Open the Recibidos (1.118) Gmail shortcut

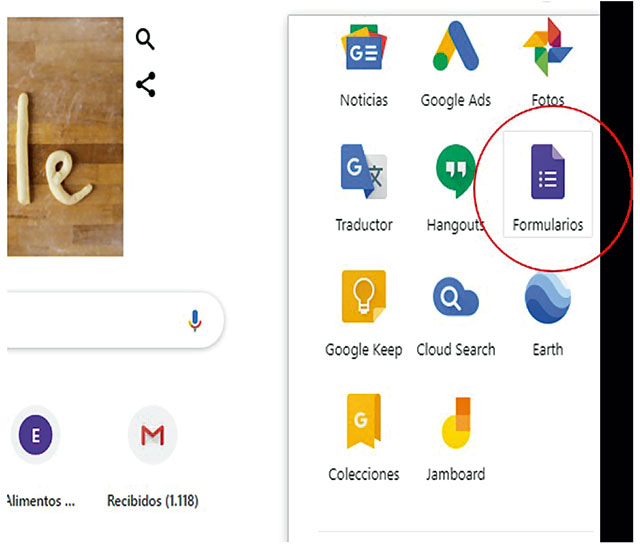[x=153, y=435]
